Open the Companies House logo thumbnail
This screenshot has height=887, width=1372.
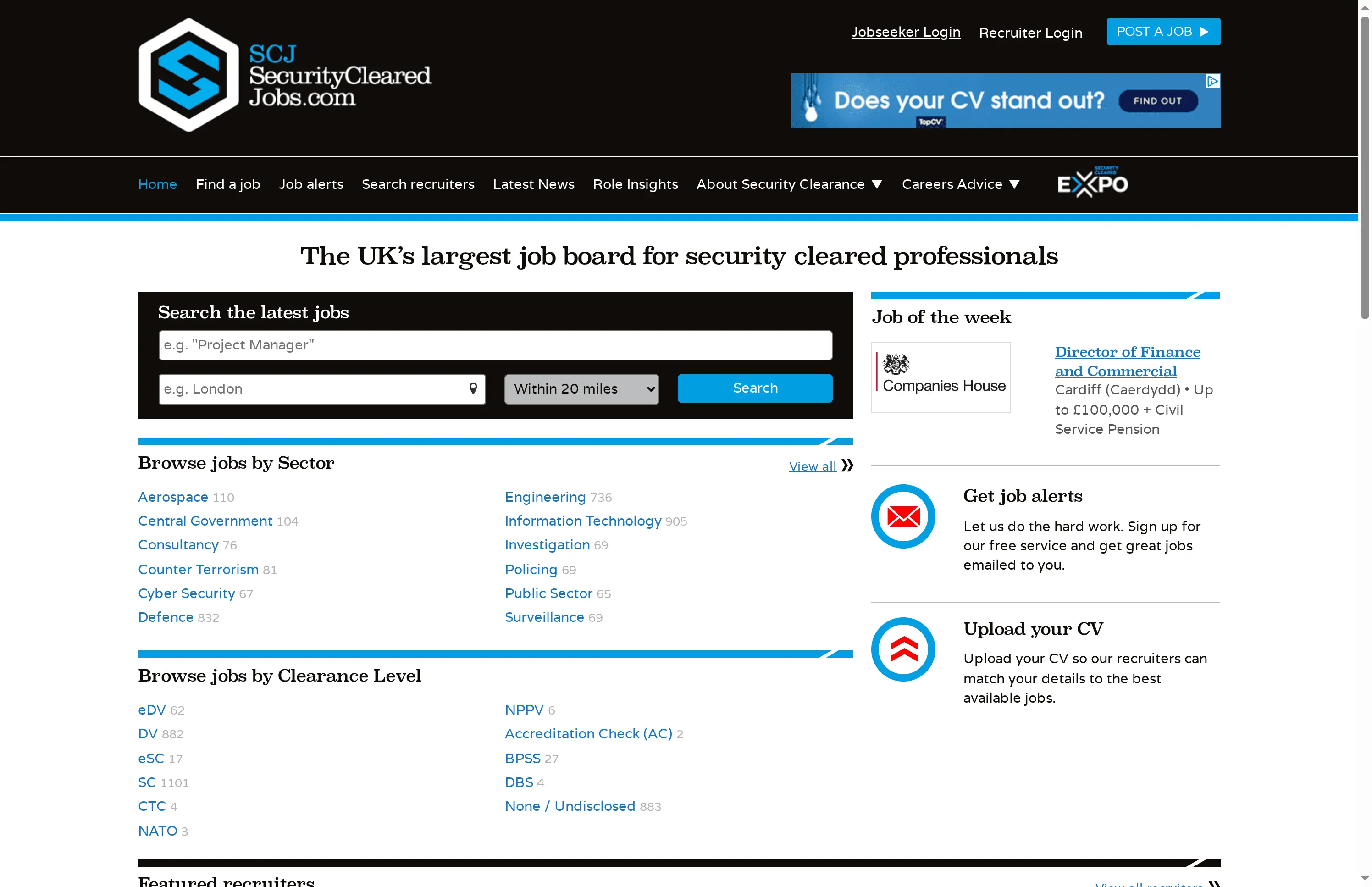coord(941,377)
